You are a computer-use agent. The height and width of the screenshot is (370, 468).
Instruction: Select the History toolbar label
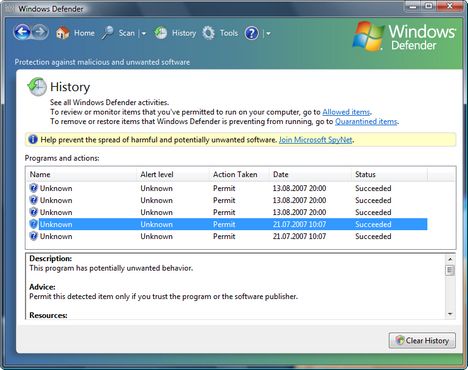184,33
